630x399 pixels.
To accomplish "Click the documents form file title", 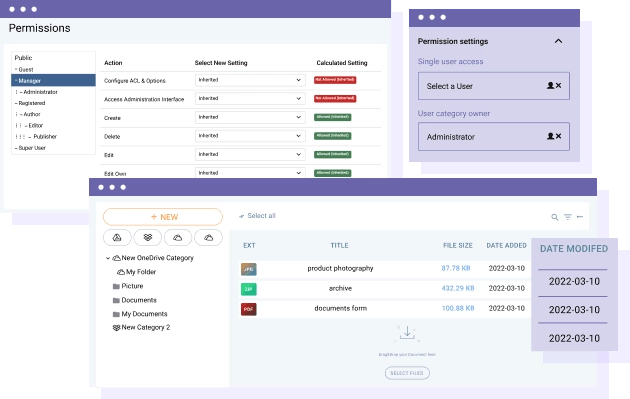I will pos(340,308).
